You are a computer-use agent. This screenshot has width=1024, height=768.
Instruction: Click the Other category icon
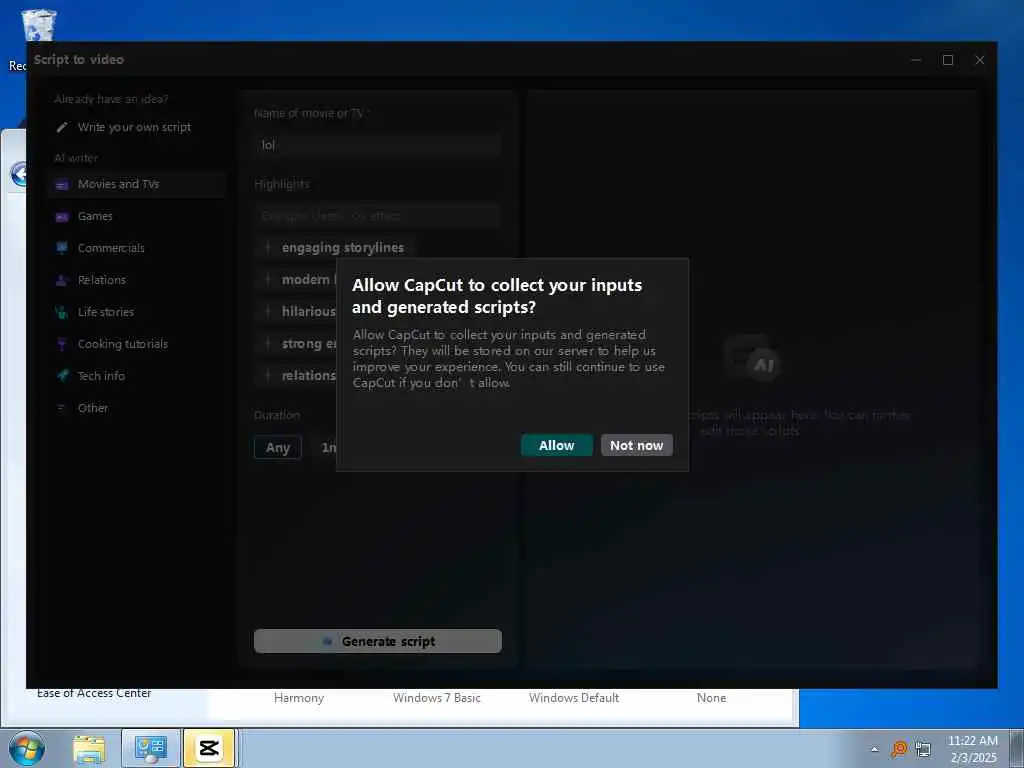[x=62, y=408]
